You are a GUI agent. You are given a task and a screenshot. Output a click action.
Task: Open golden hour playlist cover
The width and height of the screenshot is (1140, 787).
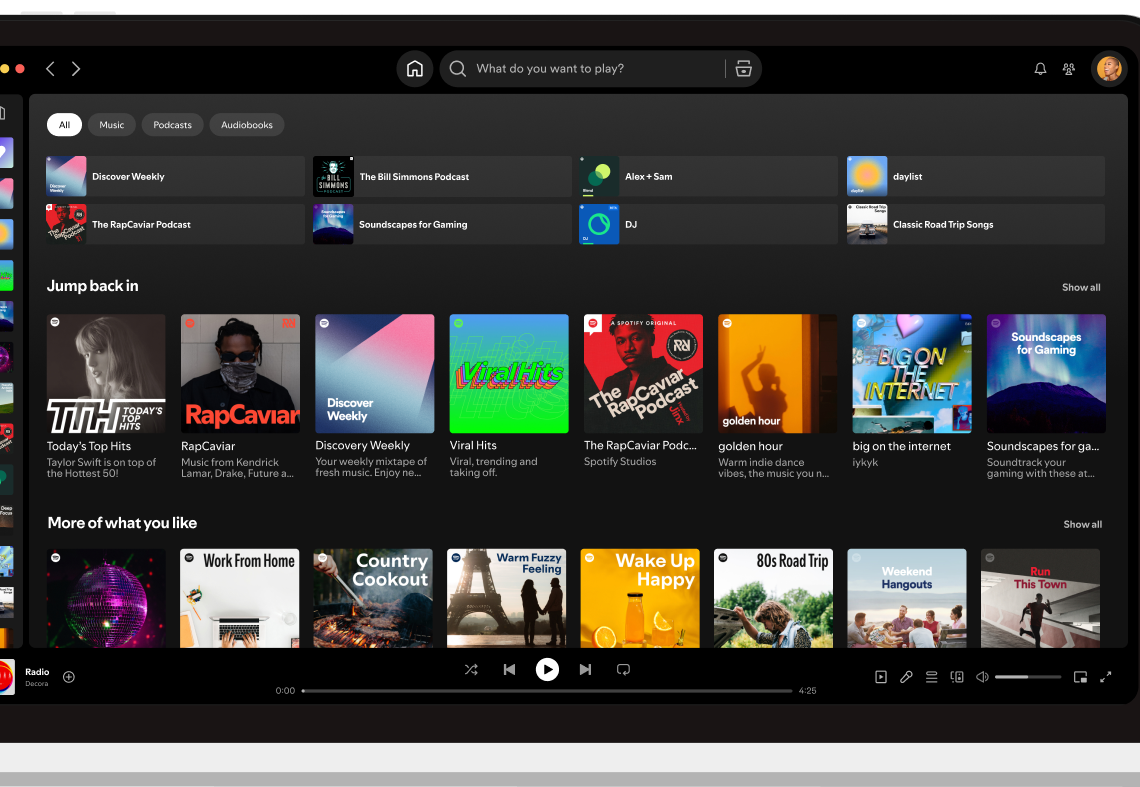click(778, 374)
